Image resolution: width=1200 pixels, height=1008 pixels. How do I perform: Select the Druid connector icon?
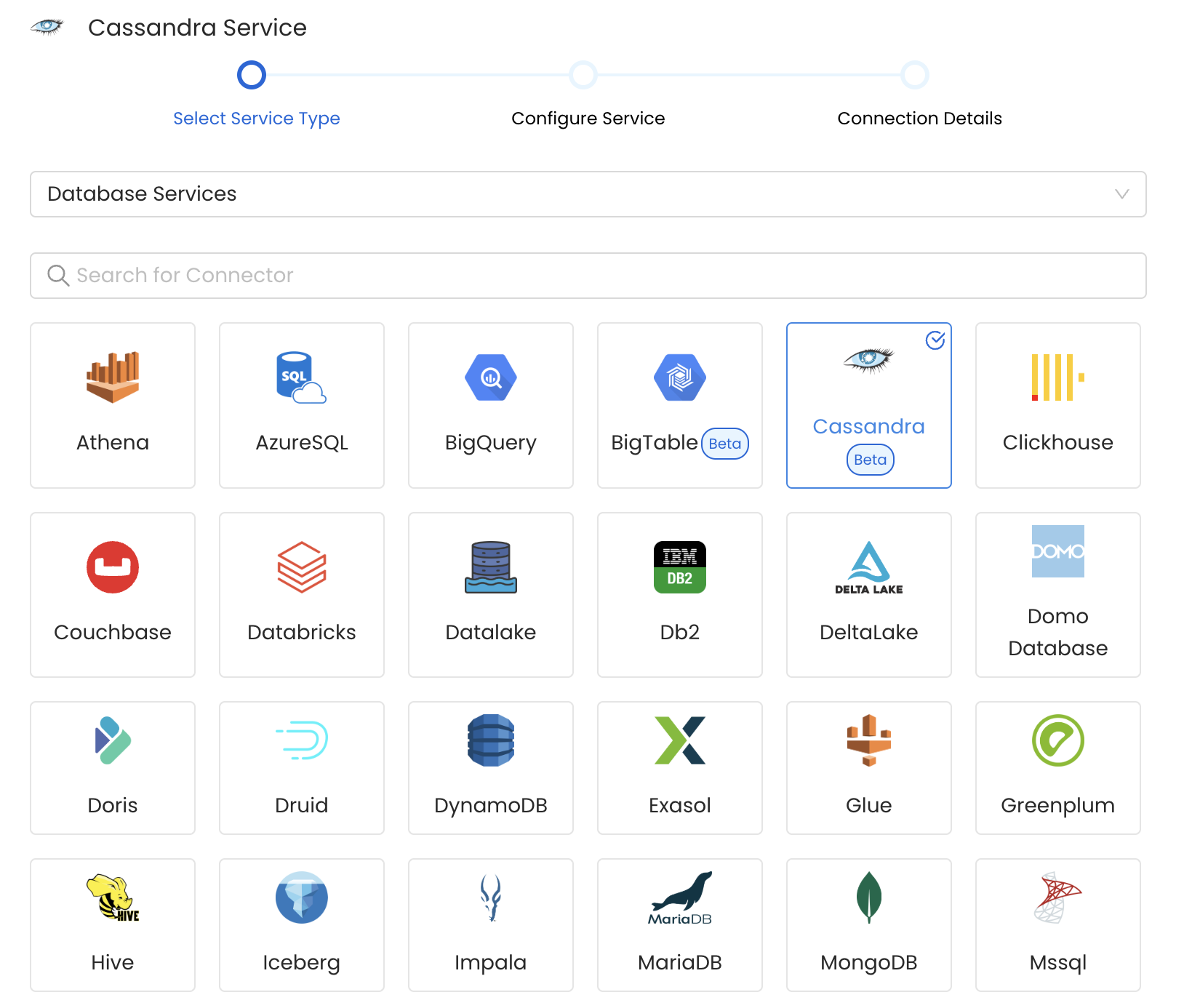click(x=301, y=740)
